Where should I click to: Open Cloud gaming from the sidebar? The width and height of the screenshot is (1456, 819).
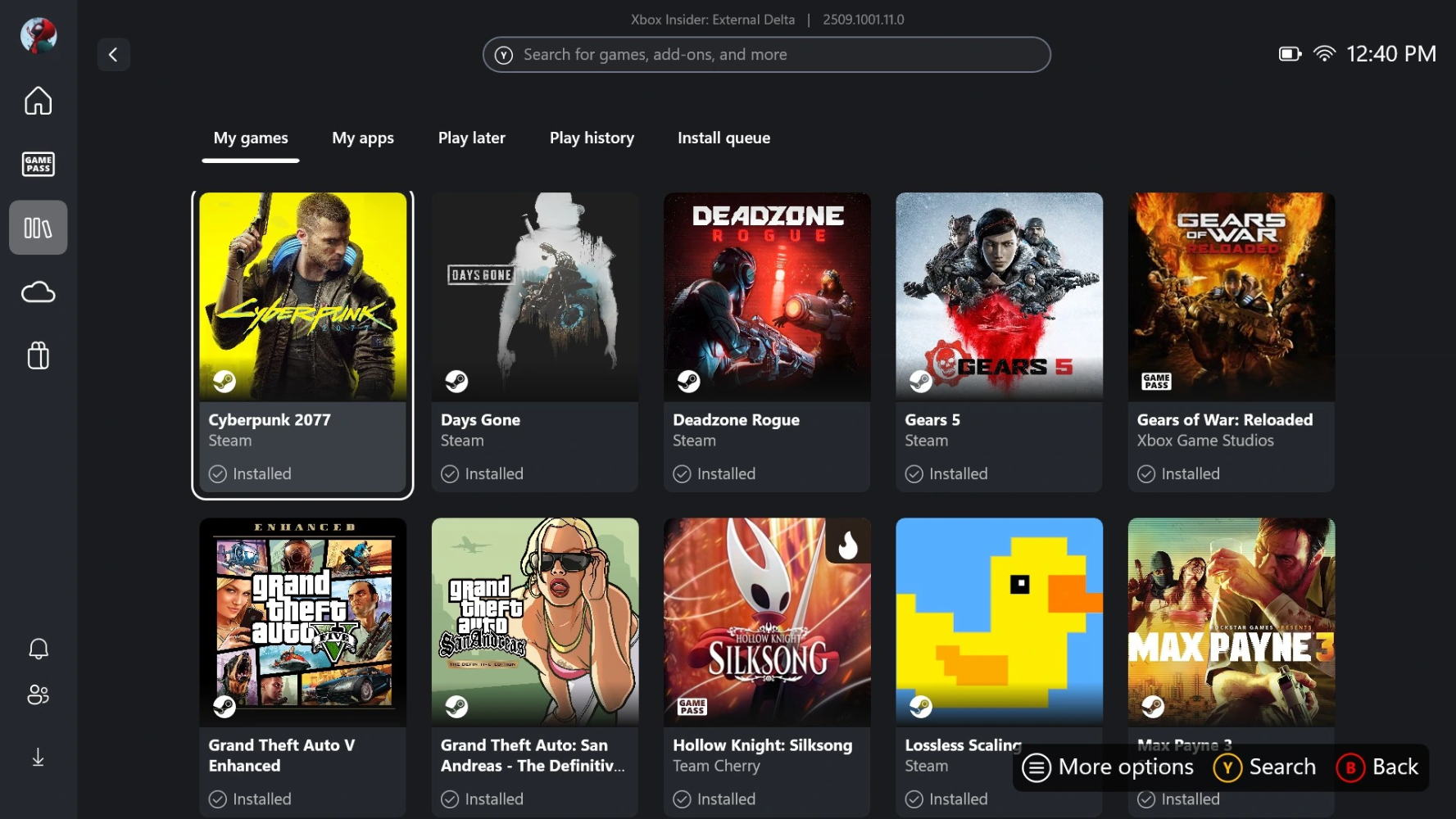(x=39, y=292)
